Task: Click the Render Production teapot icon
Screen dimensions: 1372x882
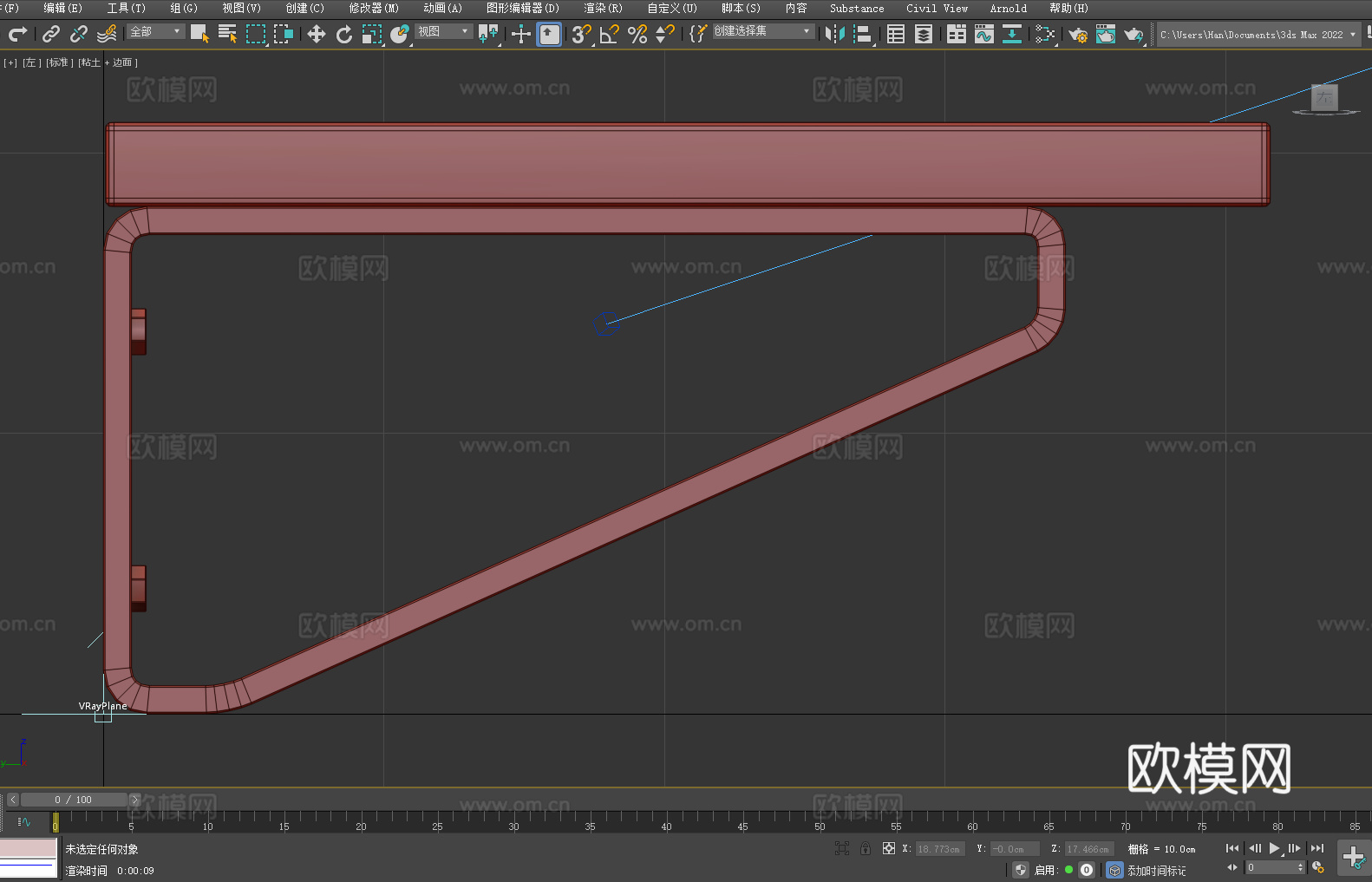Action: point(1134,34)
